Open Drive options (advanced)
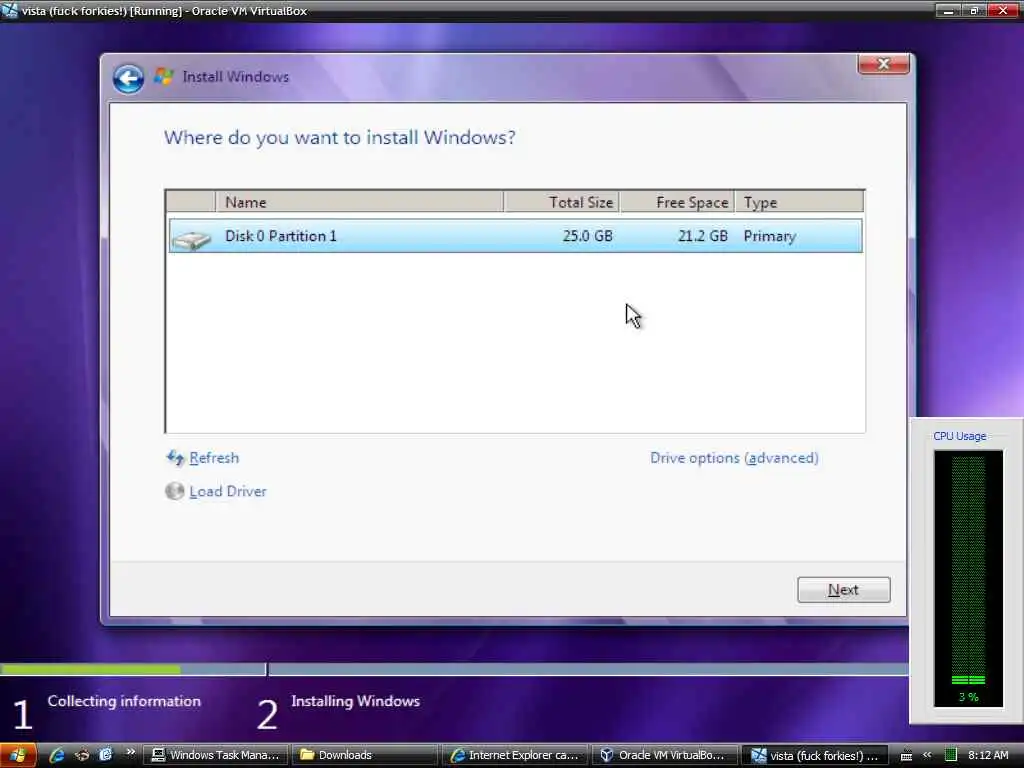Image resolution: width=1024 pixels, height=768 pixels. coord(734,458)
